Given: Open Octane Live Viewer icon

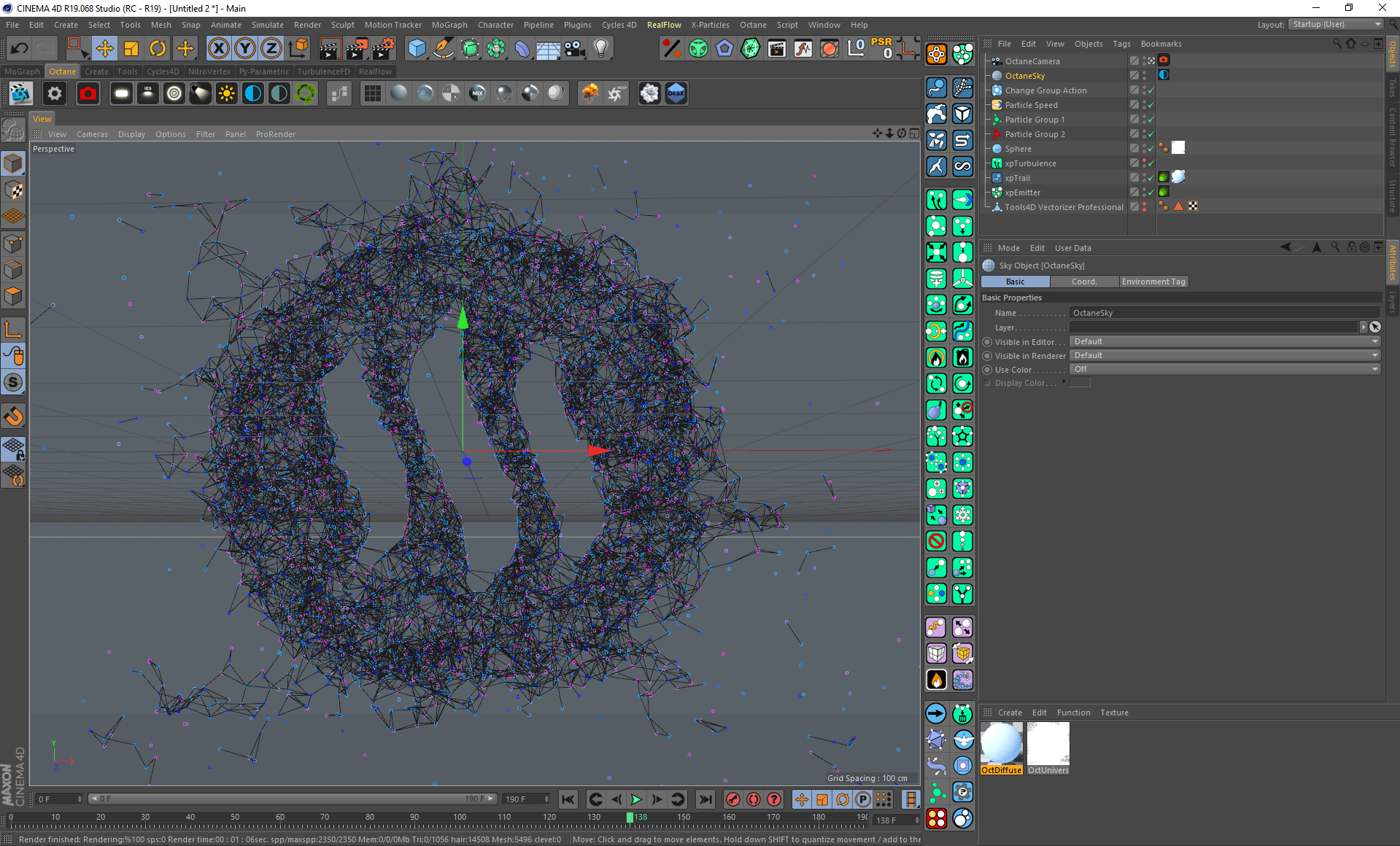Looking at the screenshot, I should pyautogui.click(x=20, y=93).
